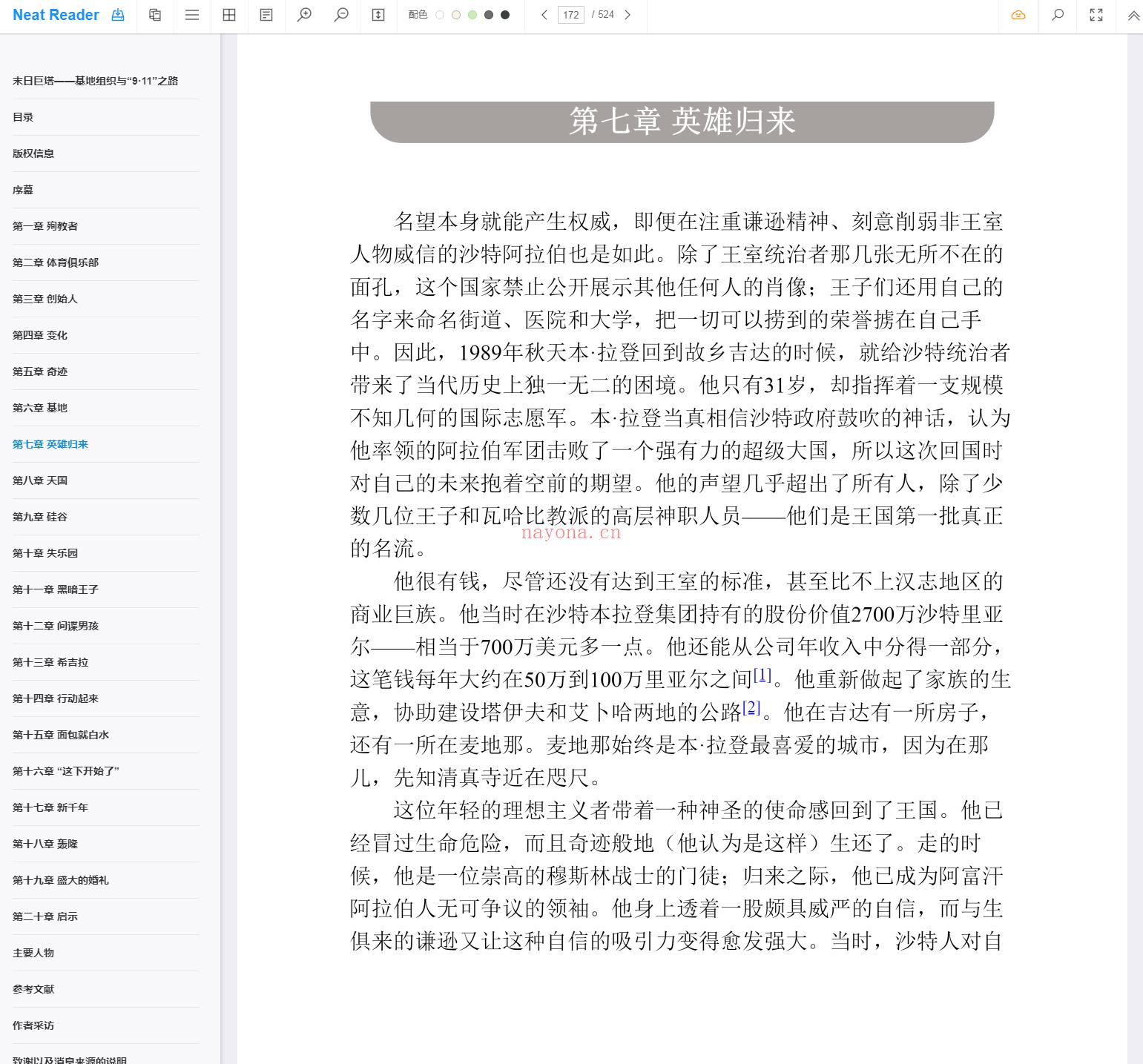The height and width of the screenshot is (1064, 1143).
Task: Go to 第十一章 黑暗王子
Action: (56, 589)
